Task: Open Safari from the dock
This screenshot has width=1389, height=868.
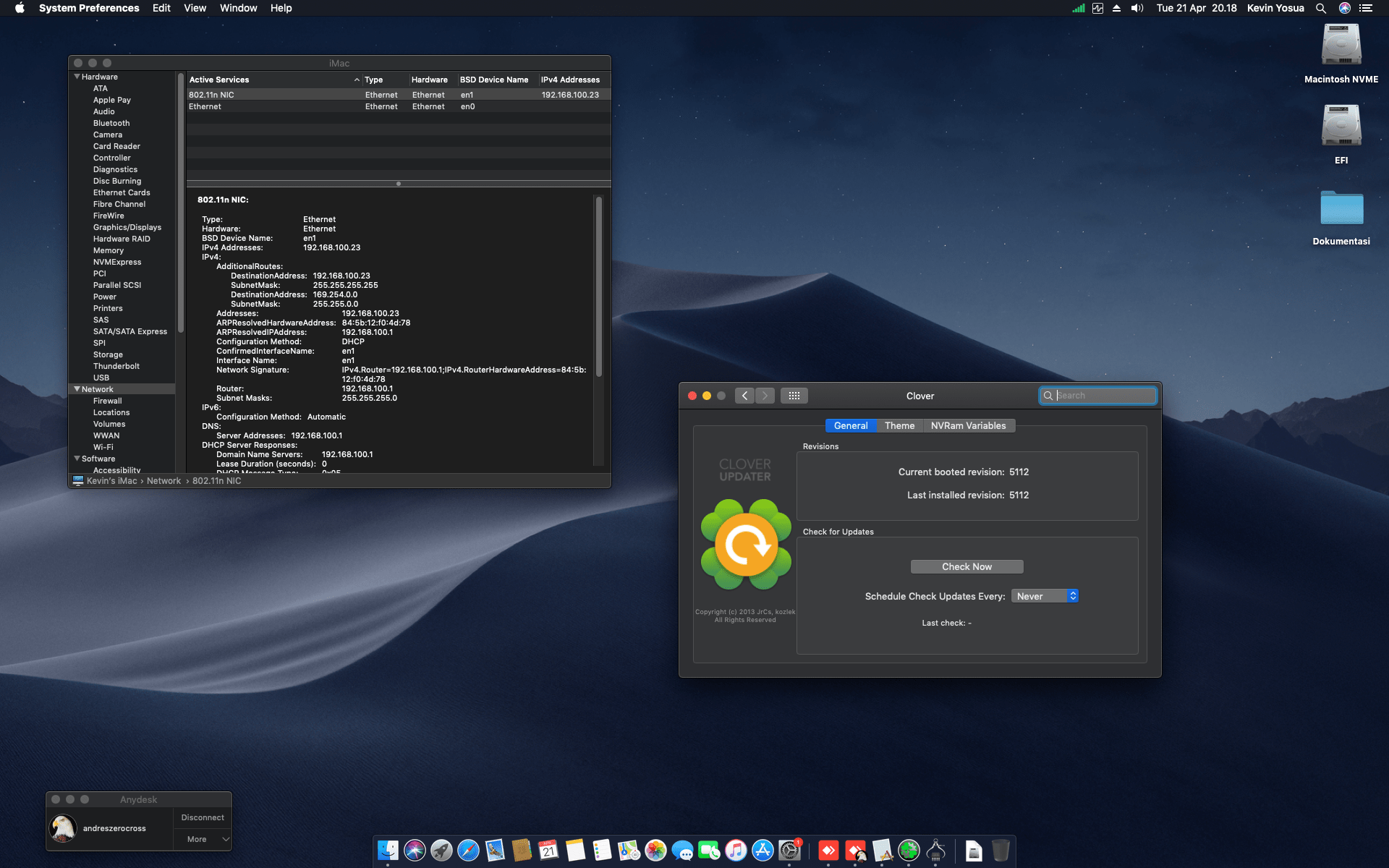Action: 468,851
